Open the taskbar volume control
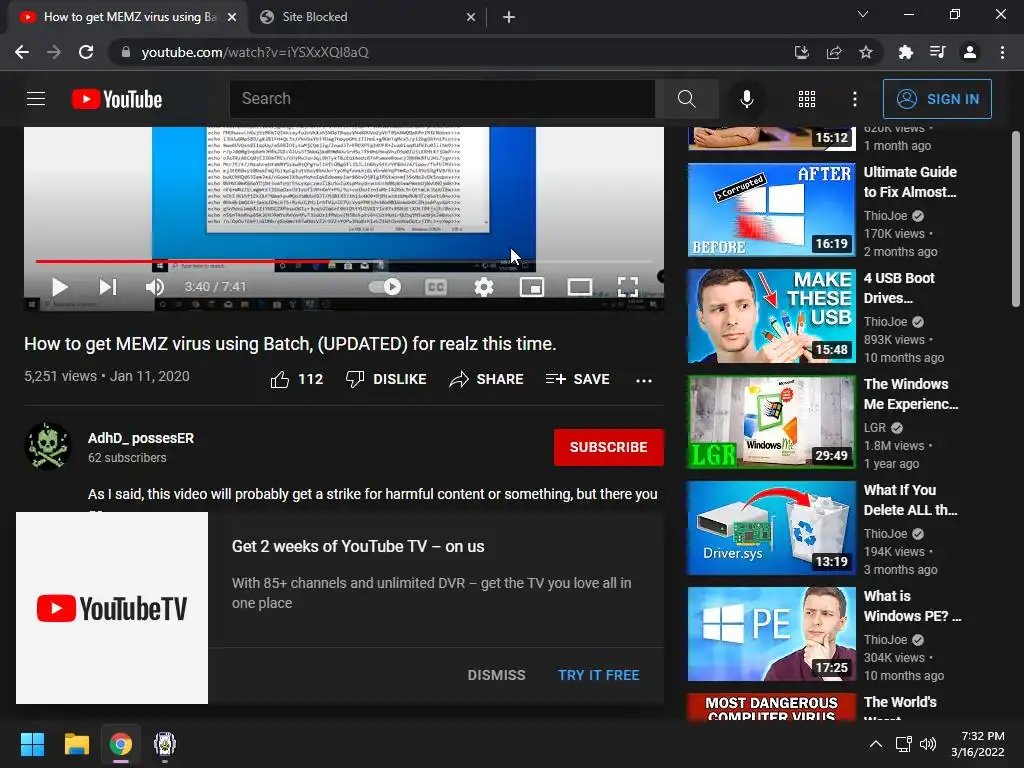The height and width of the screenshot is (768, 1024). 928,744
